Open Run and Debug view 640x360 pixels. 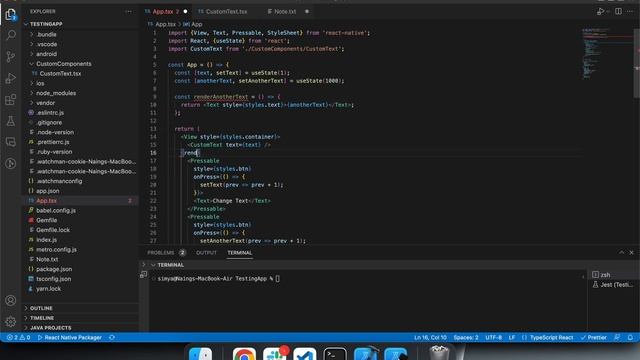pos(11,78)
